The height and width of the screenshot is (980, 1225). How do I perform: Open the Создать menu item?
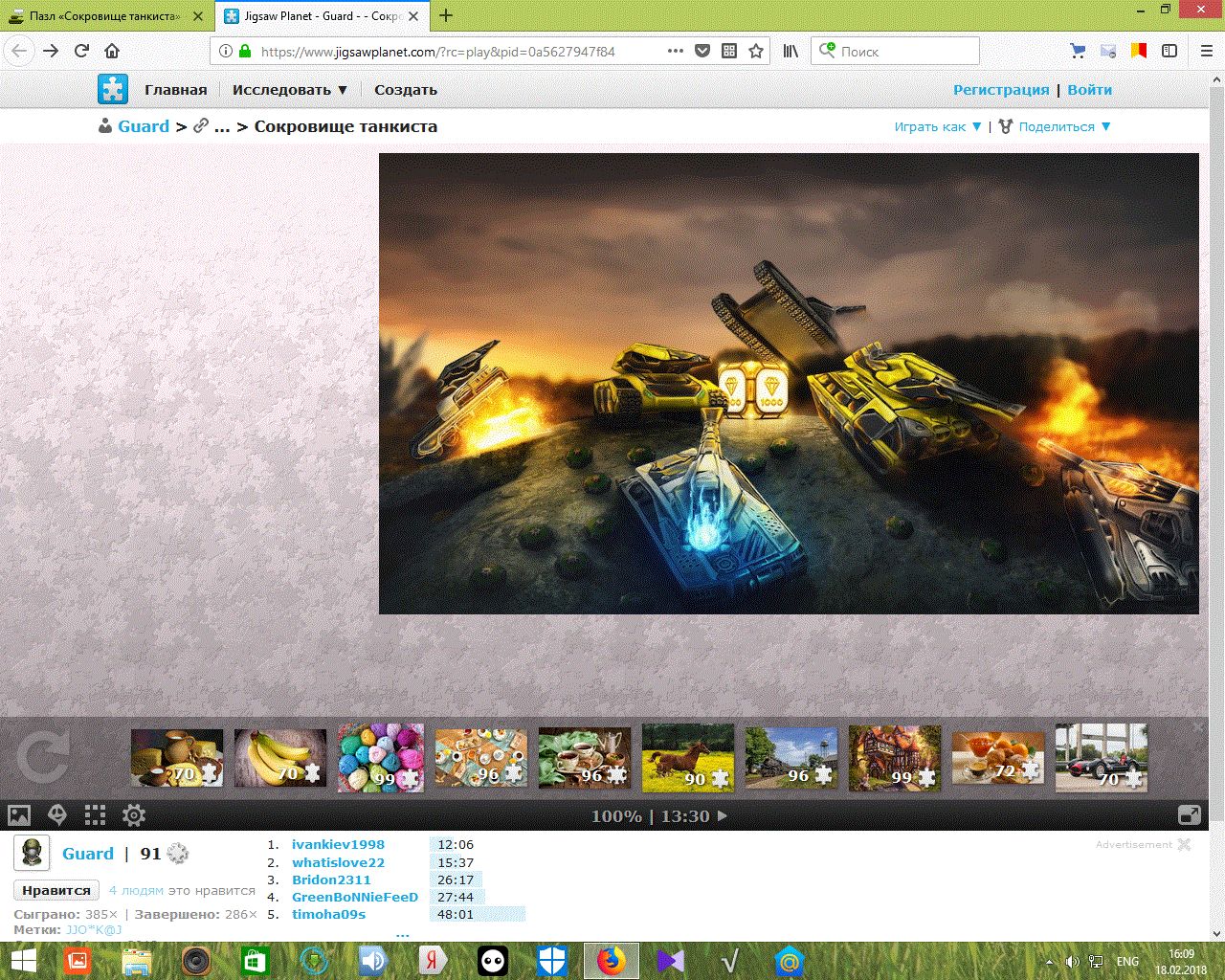[x=406, y=90]
